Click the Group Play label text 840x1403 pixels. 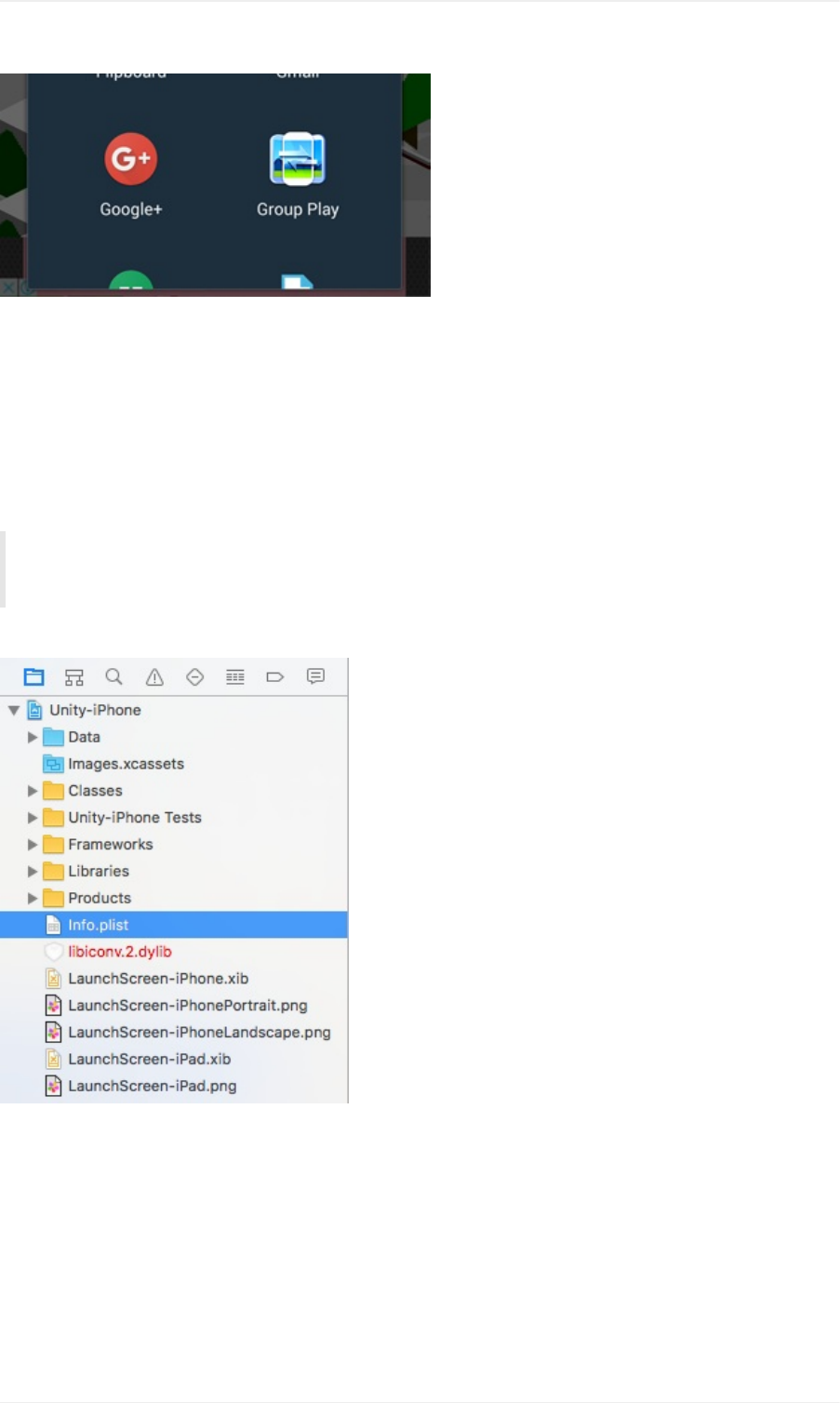click(x=298, y=210)
